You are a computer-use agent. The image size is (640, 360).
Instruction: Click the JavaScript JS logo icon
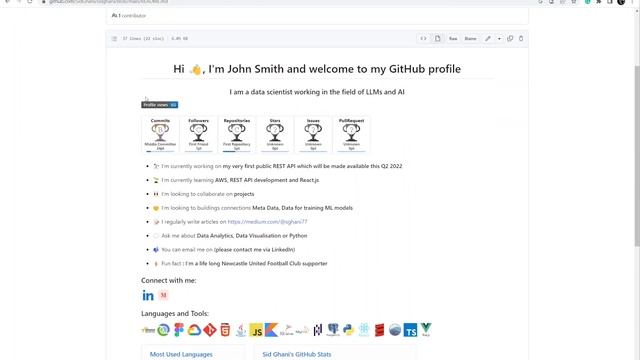pos(256,330)
